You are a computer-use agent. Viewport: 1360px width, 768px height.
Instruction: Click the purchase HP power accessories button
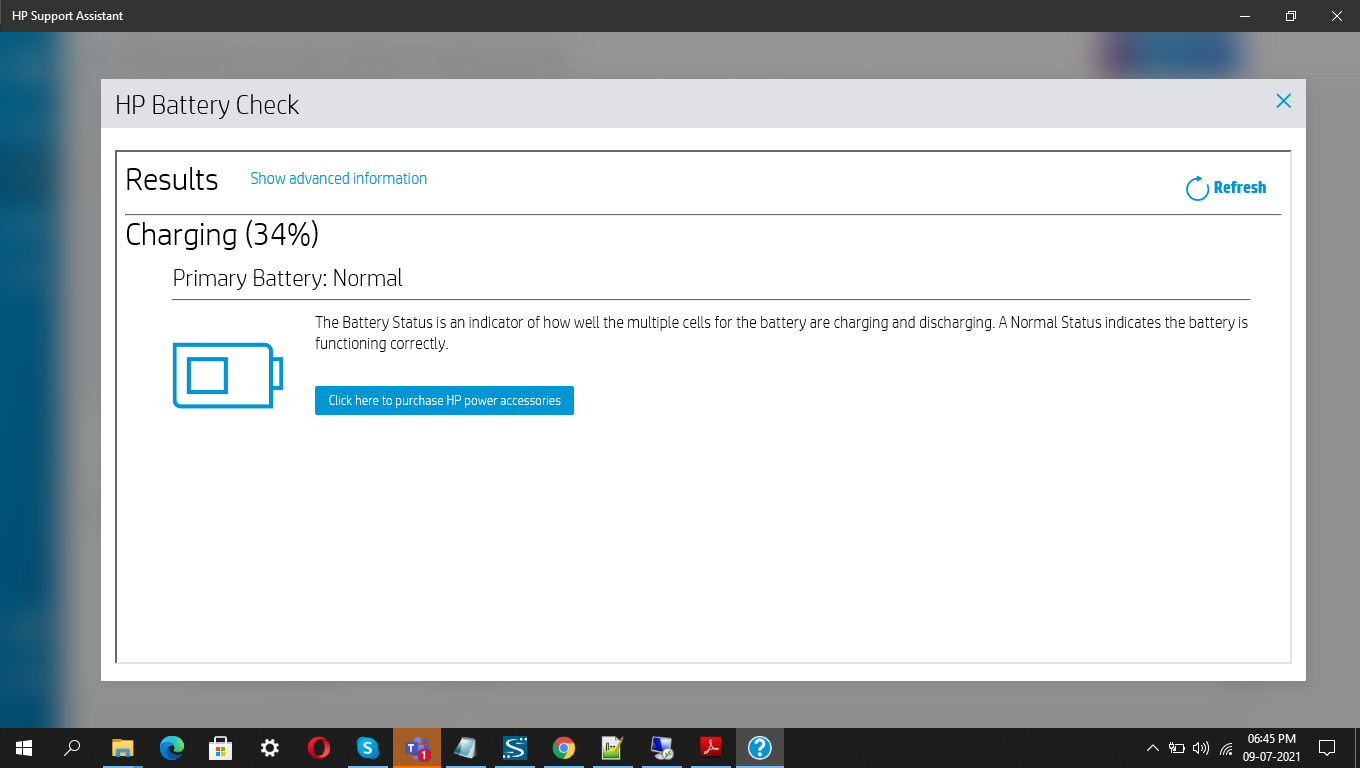pos(444,400)
